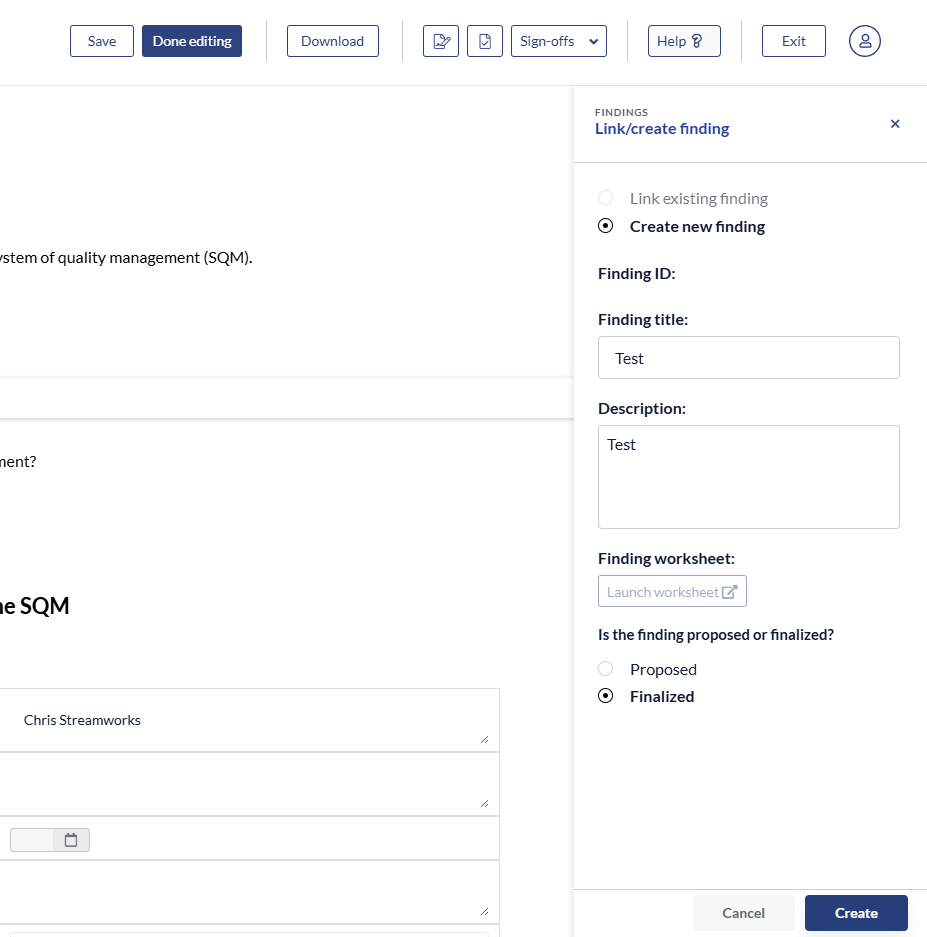Click the Finding title input field
927x937 pixels.
click(748, 358)
